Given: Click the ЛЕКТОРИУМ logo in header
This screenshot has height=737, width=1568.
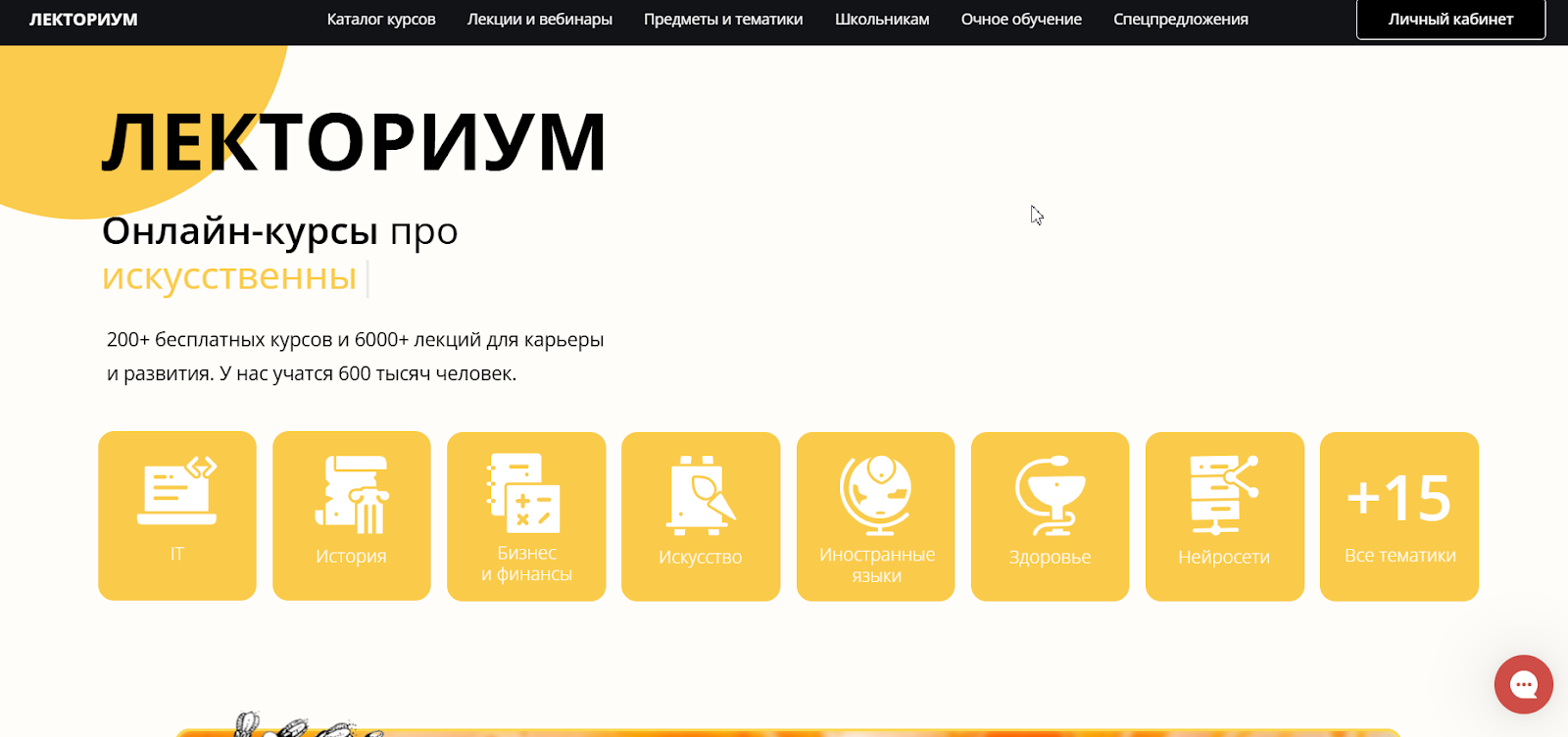Looking at the screenshot, I should [x=83, y=20].
